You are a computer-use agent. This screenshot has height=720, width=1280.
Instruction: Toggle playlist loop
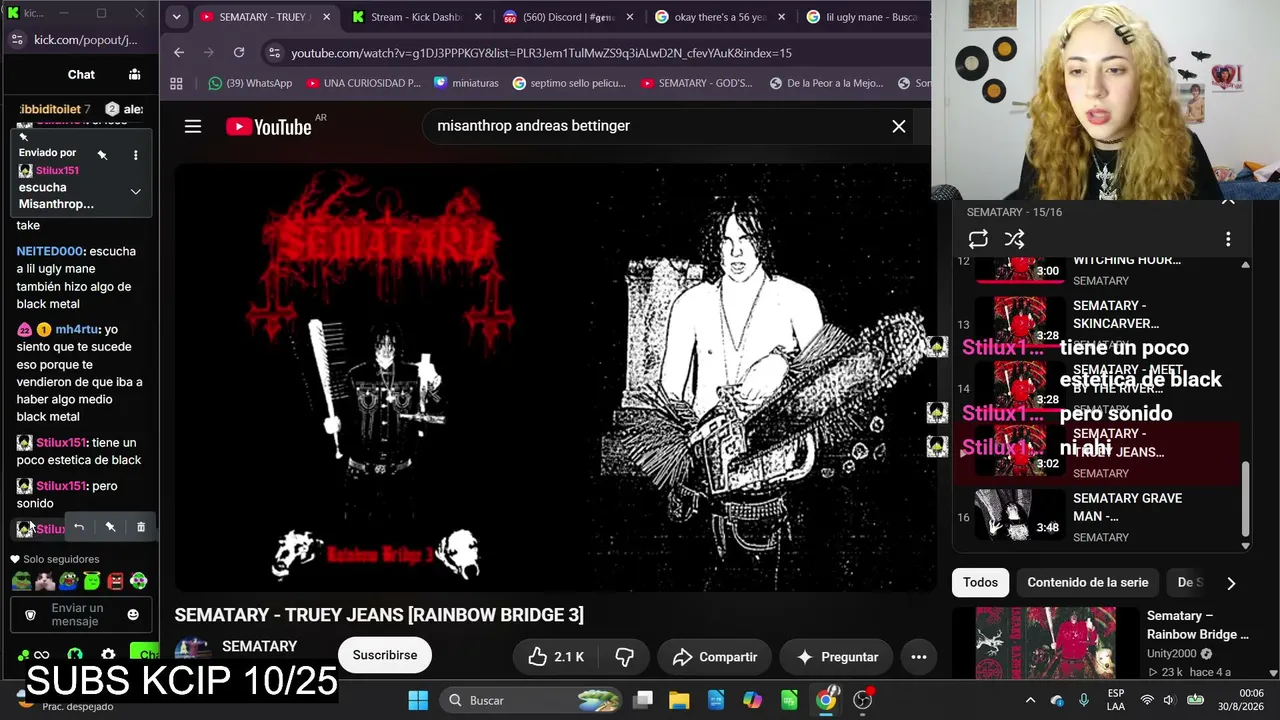978,239
